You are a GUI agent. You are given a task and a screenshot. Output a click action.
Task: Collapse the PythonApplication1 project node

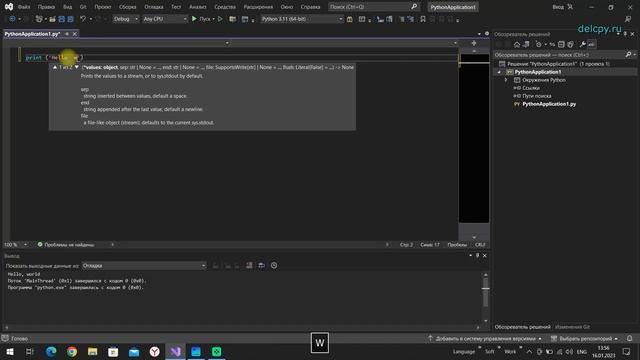499,72
